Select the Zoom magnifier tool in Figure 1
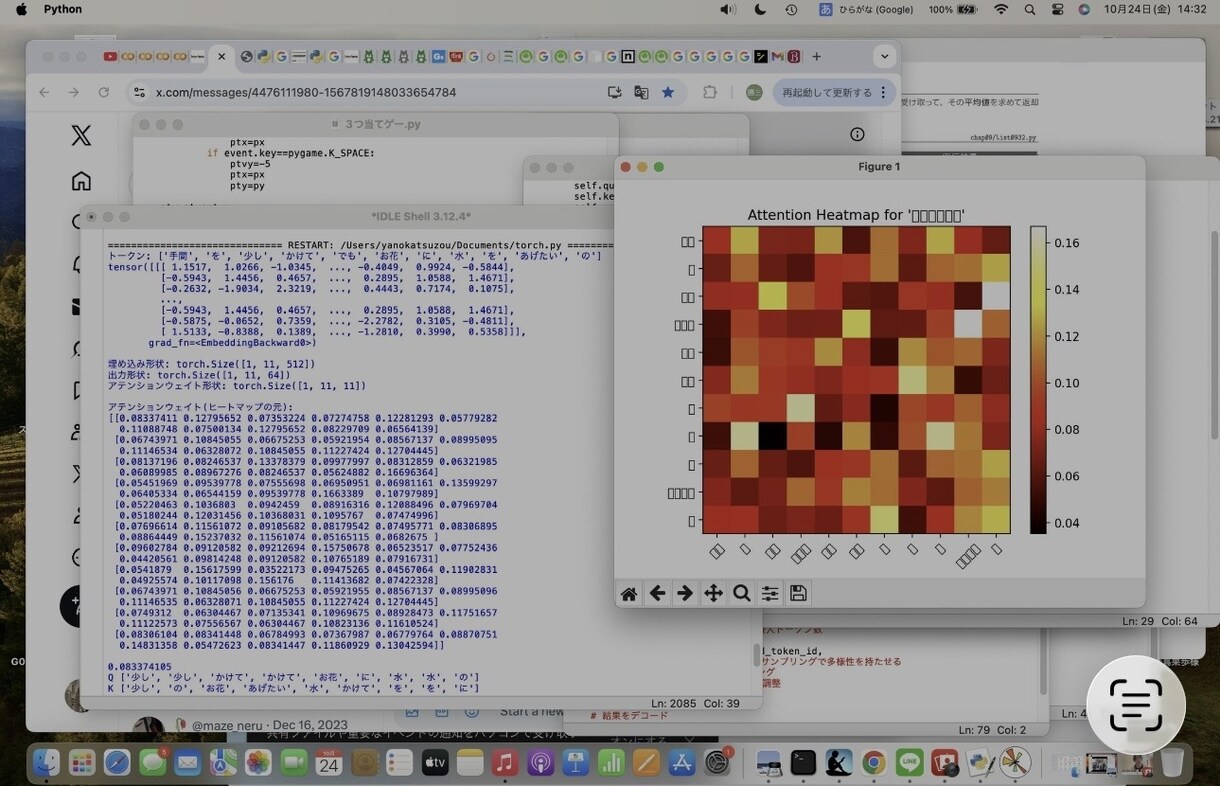This screenshot has width=1220, height=786. [741, 593]
